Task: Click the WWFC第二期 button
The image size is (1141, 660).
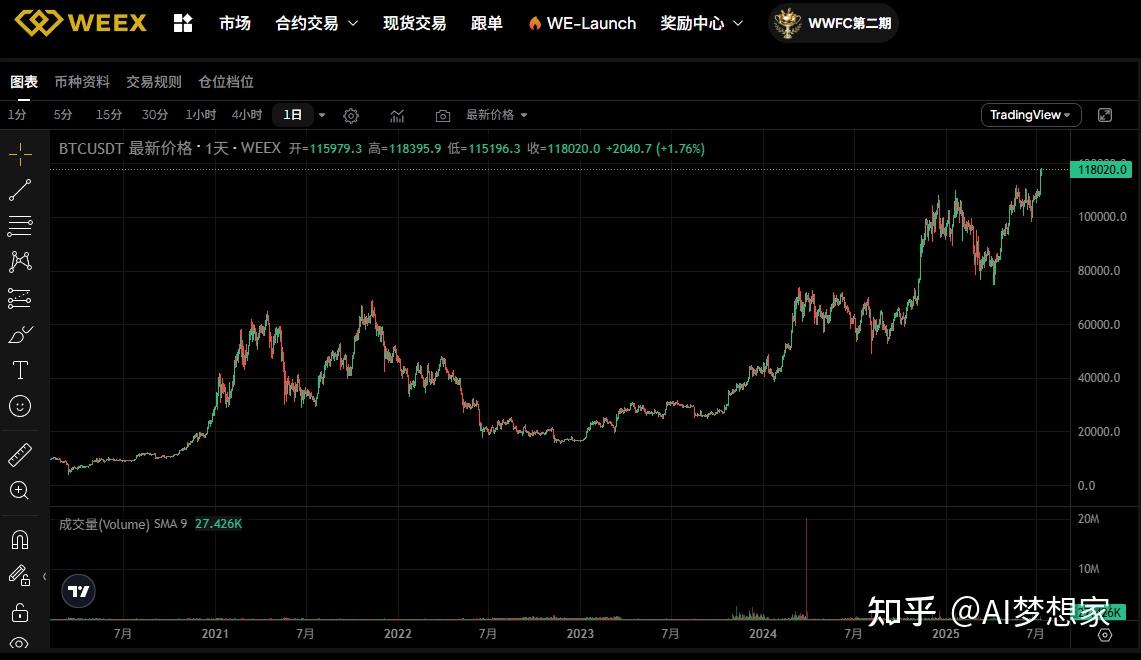Action: tap(833, 23)
